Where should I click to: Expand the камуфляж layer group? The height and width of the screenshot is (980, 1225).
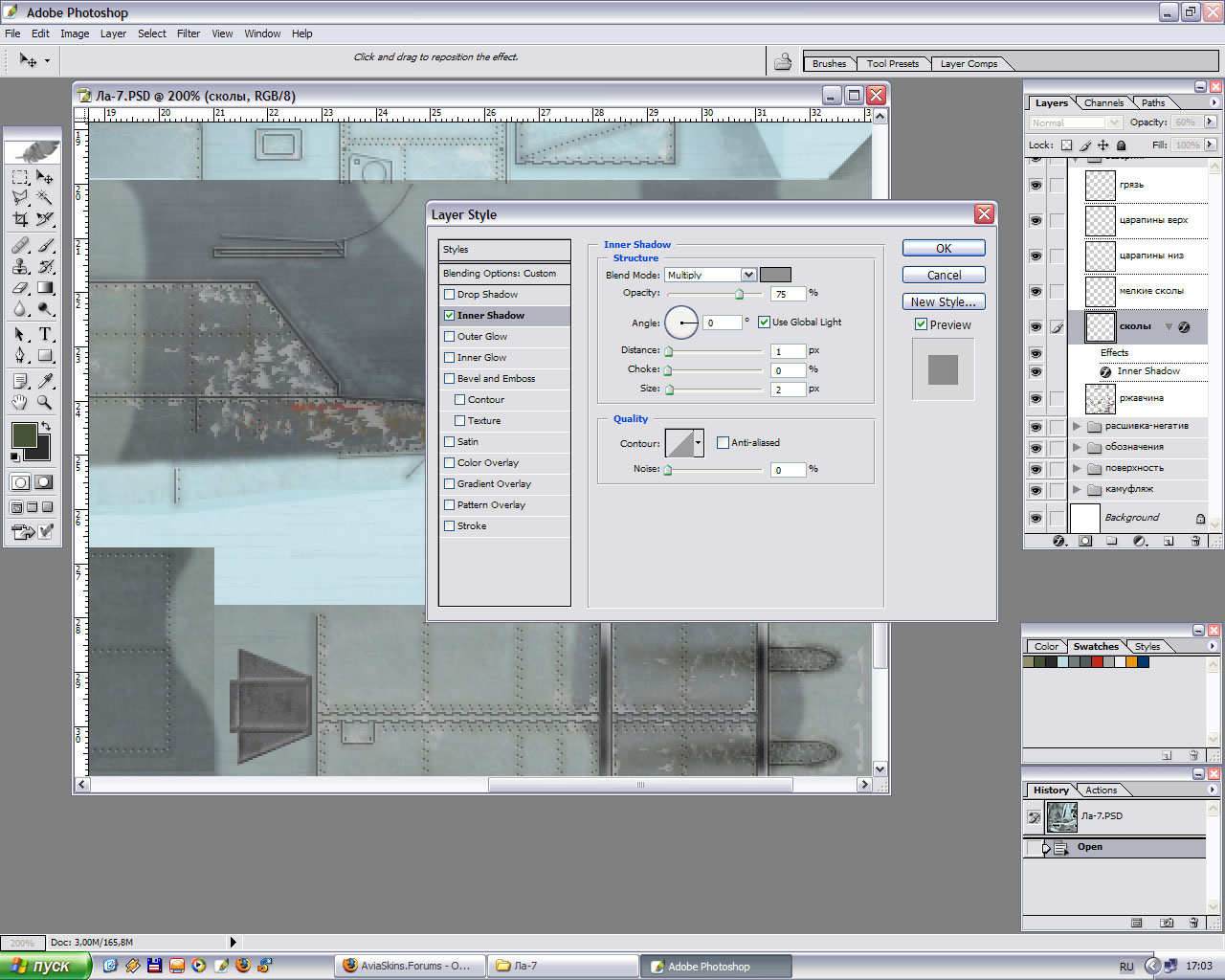[1077, 489]
